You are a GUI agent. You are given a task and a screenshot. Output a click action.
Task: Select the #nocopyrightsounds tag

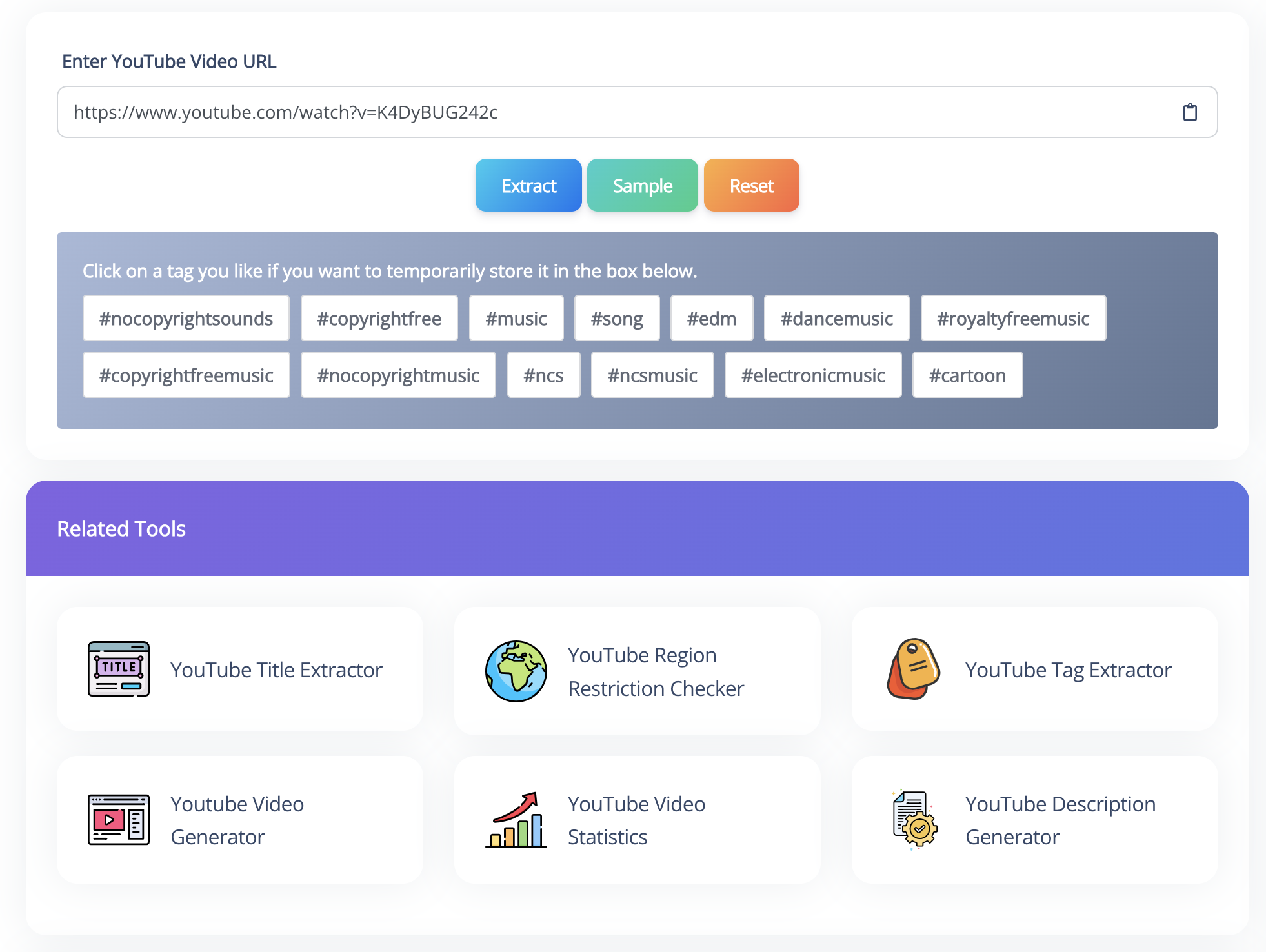click(186, 317)
